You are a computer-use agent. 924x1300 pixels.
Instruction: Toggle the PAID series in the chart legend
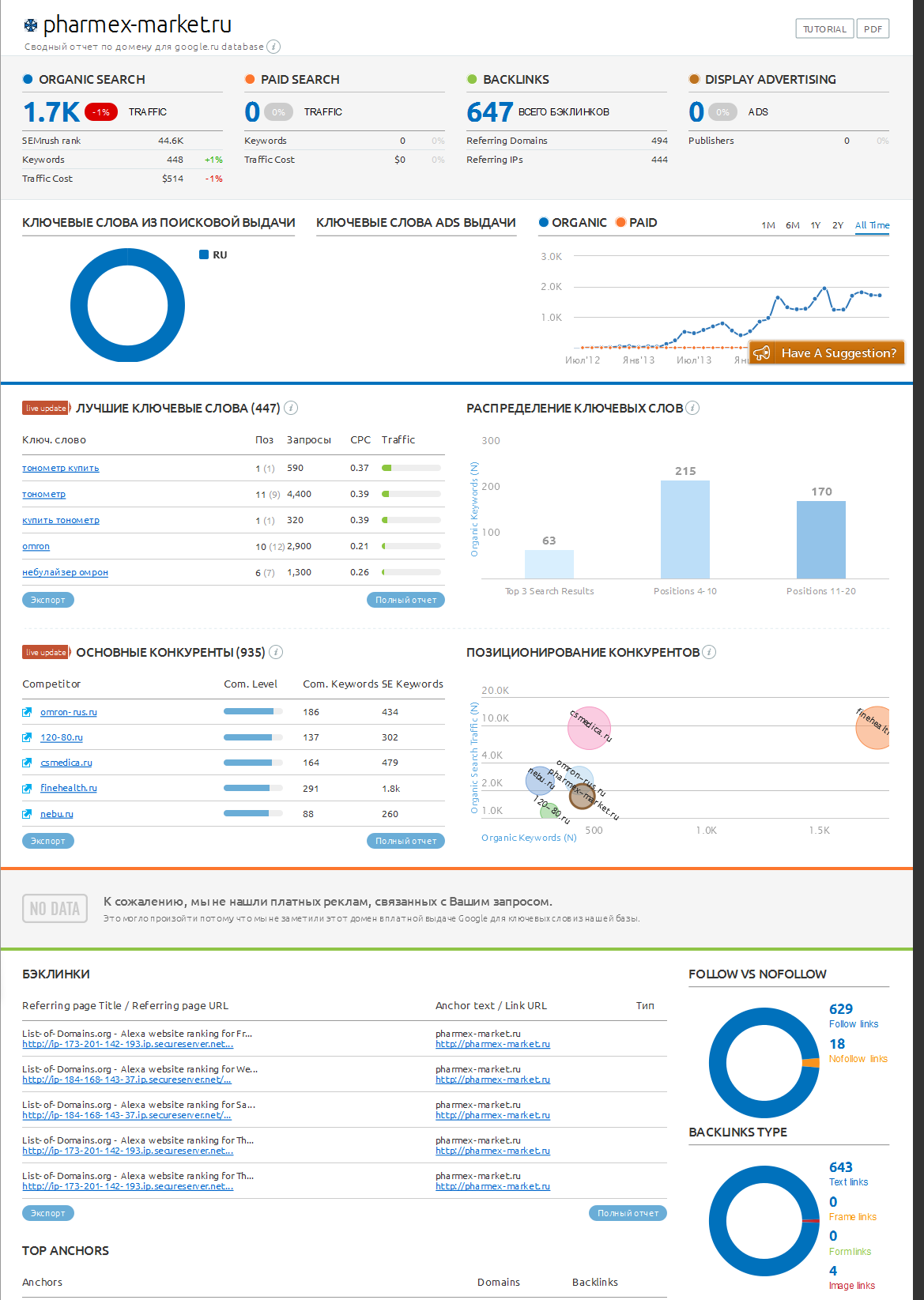tap(636, 223)
